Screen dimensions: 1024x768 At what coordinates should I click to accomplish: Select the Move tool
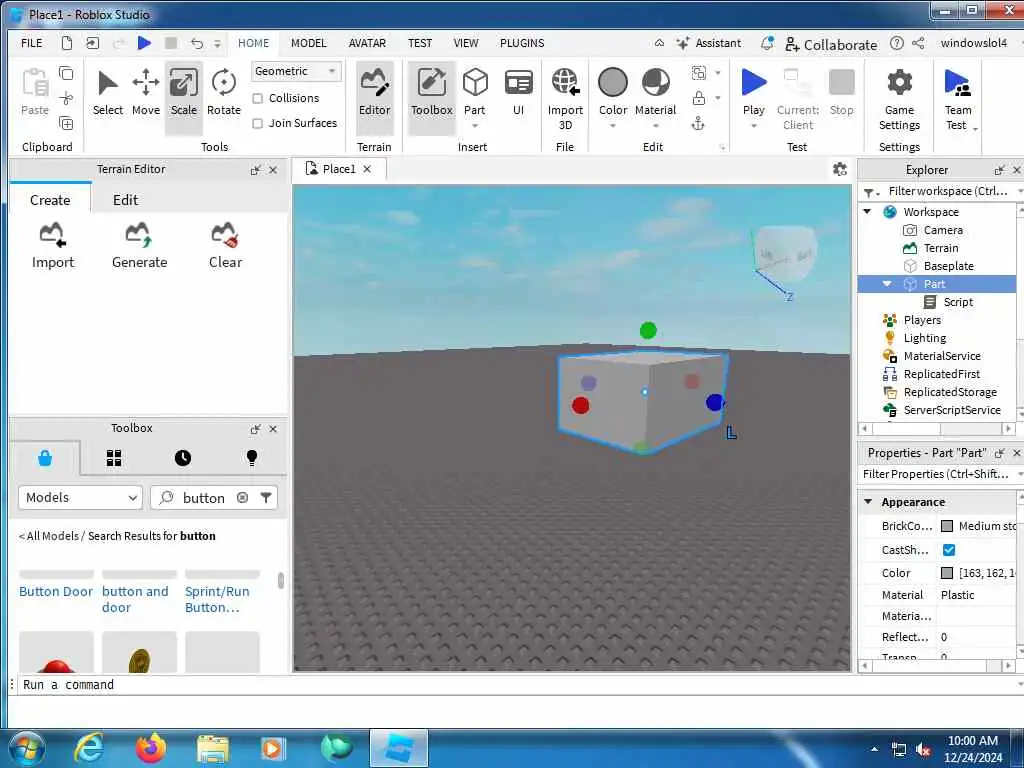tap(146, 93)
